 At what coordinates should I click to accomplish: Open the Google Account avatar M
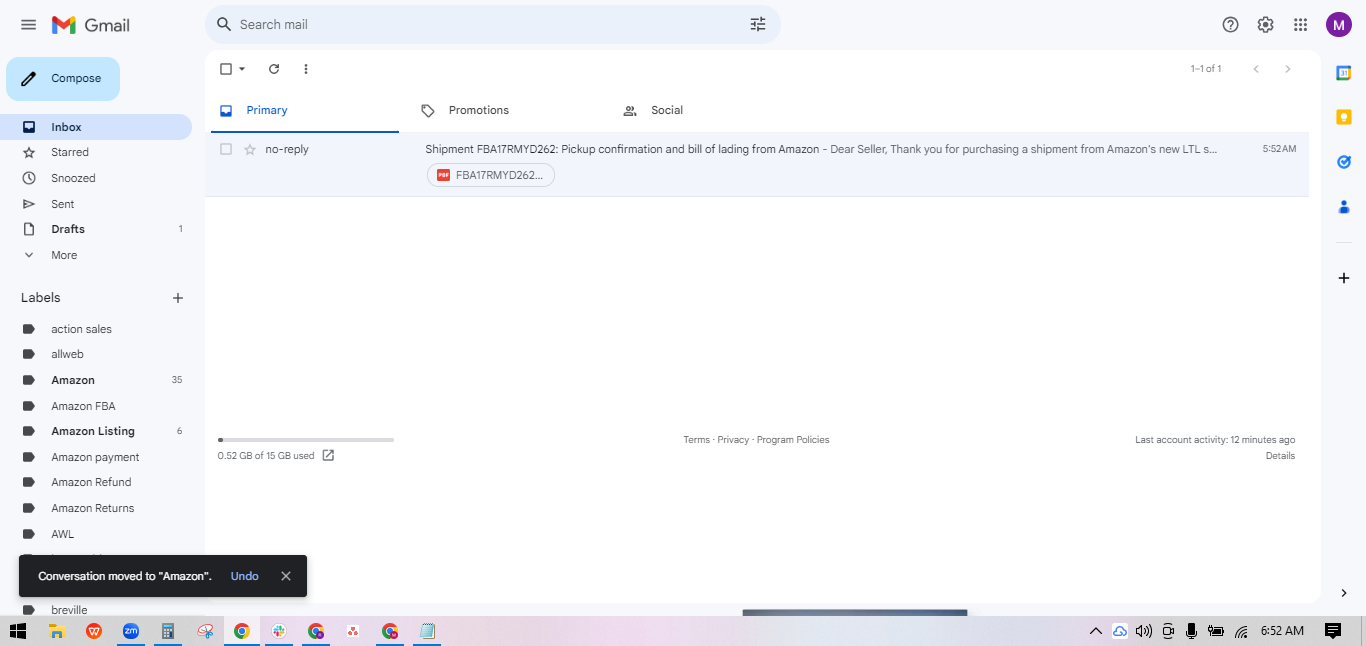coord(1339,25)
